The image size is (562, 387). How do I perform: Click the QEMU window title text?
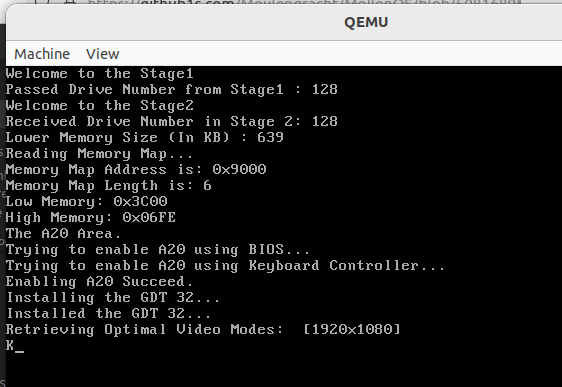(x=366, y=22)
